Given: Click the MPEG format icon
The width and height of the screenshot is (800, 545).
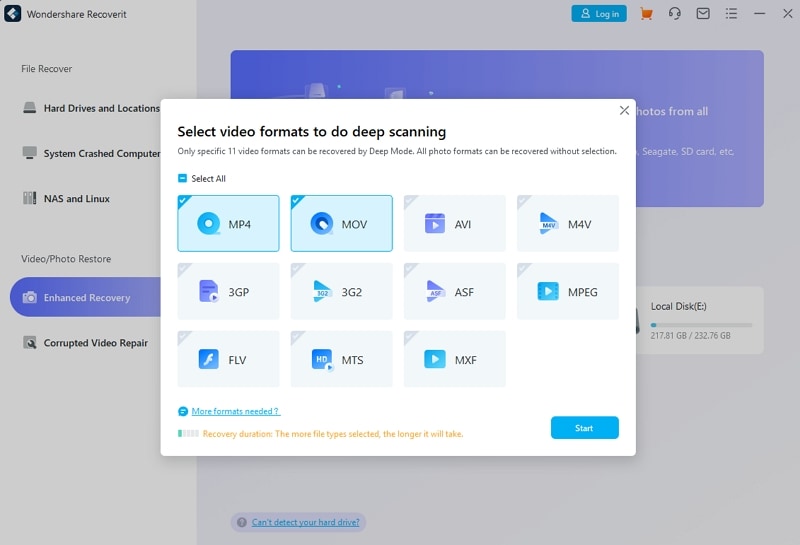Looking at the screenshot, I should [x=548, y=291].
